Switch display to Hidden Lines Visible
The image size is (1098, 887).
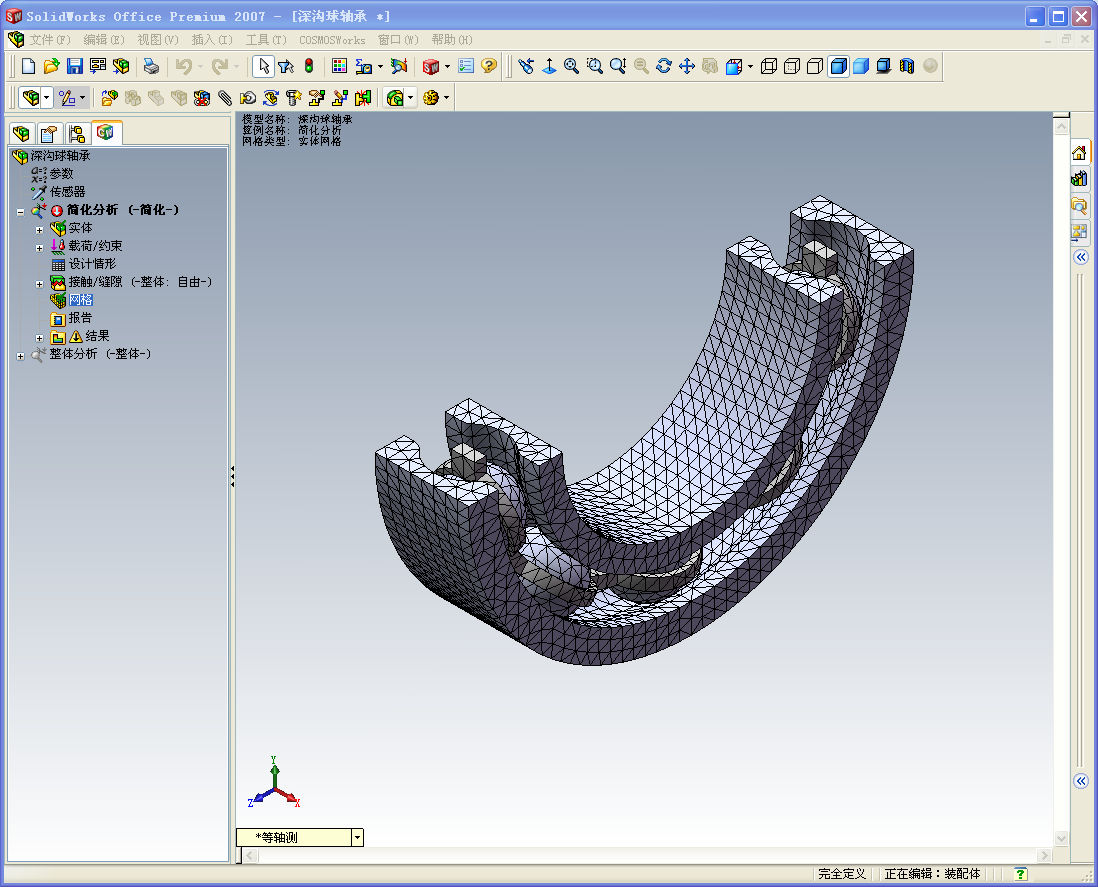click(792, 67)
